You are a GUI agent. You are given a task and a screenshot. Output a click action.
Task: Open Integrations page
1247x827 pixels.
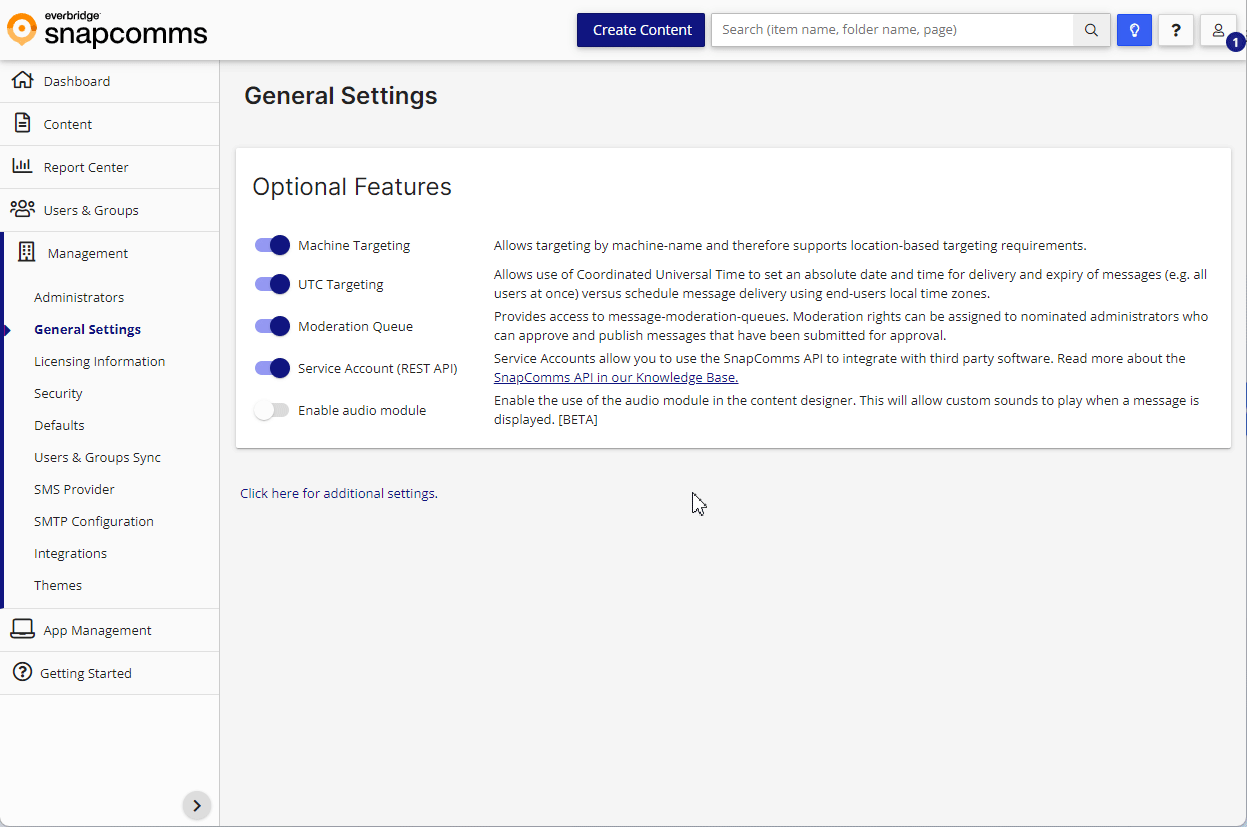click(70, 553)
